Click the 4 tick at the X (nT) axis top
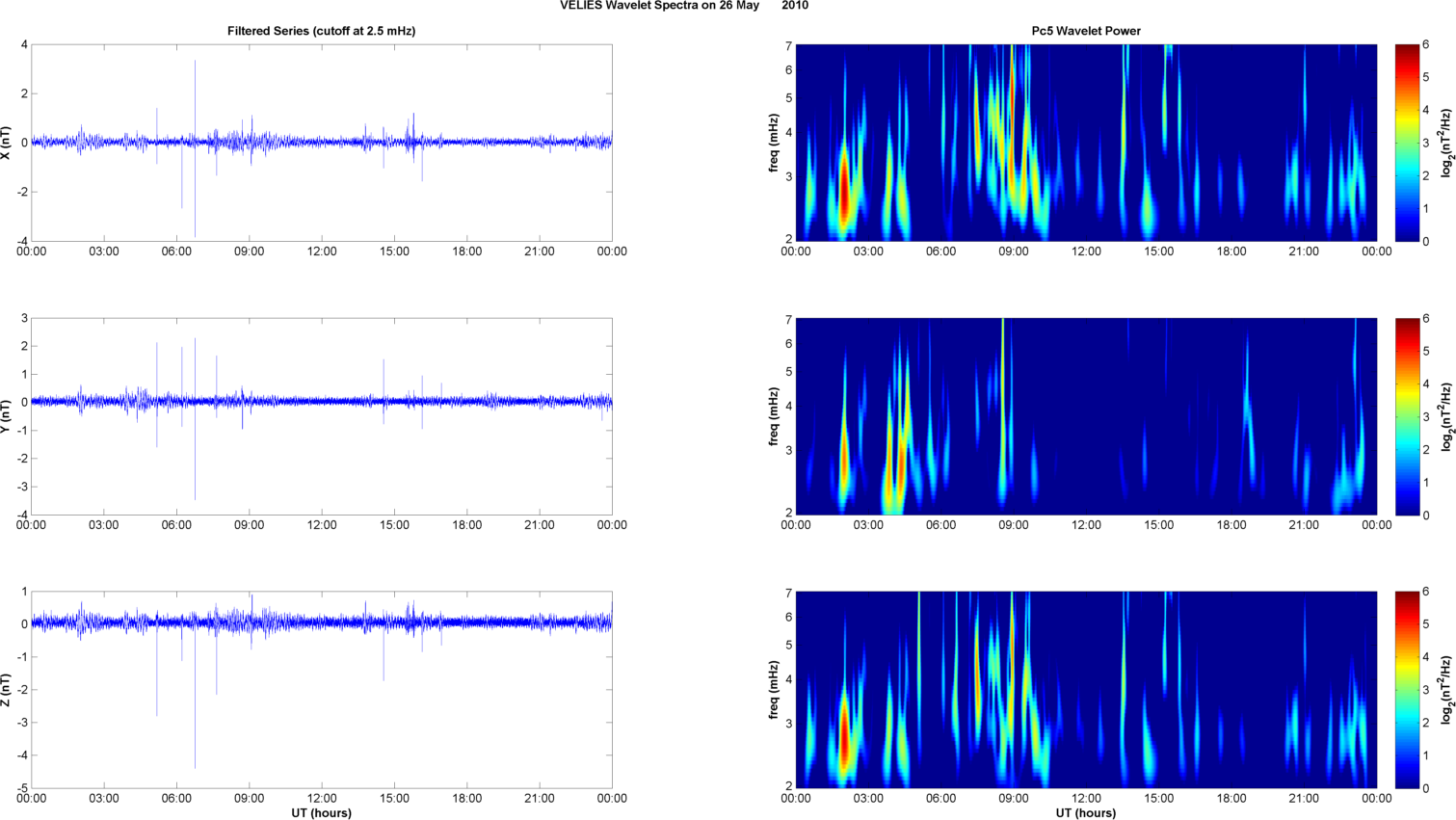The height and width of the screenshot is (820, 1456). click(24, 44)
